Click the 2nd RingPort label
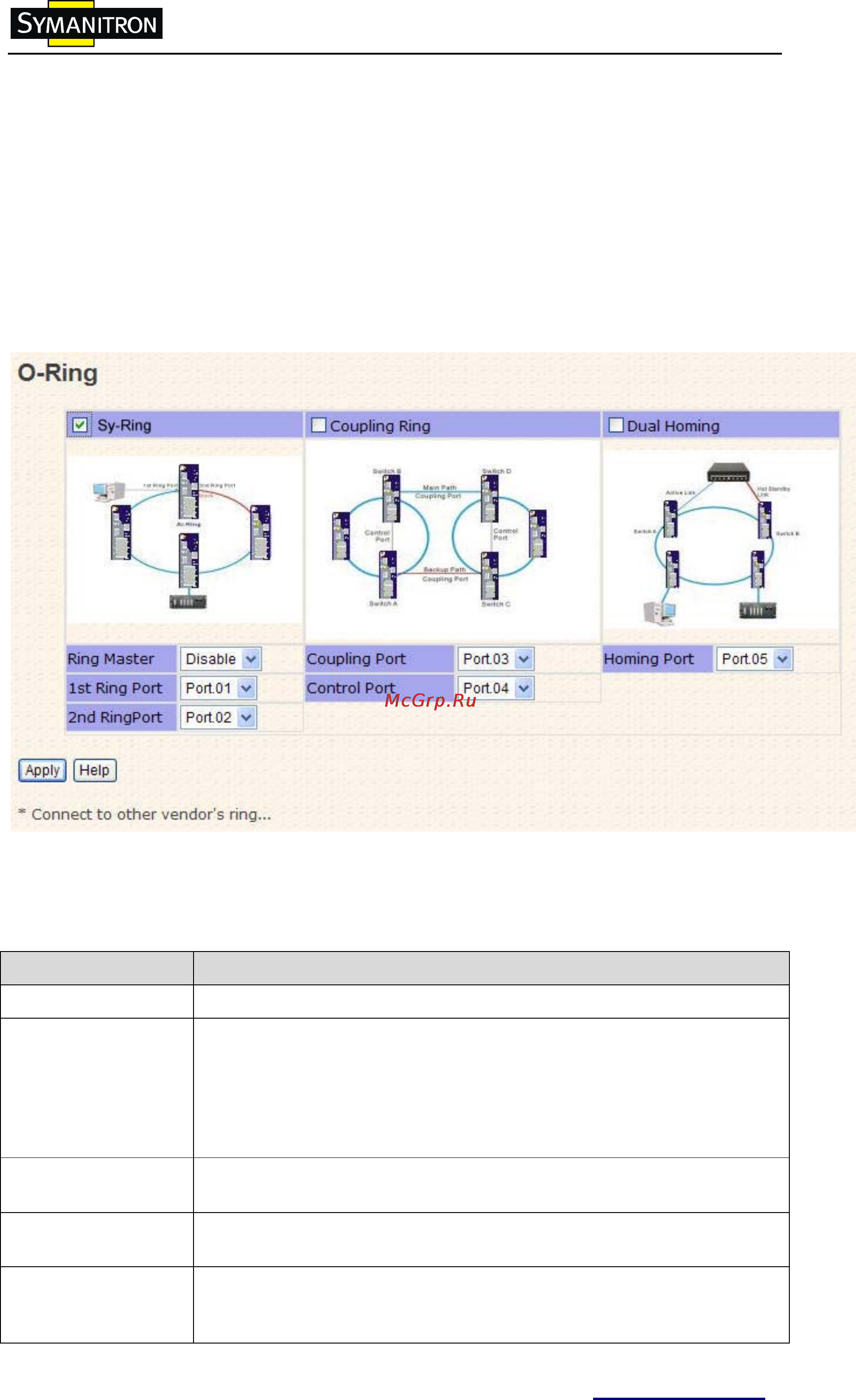The height and width of the screenshot is (1400, 856). [x=115, y=718]
